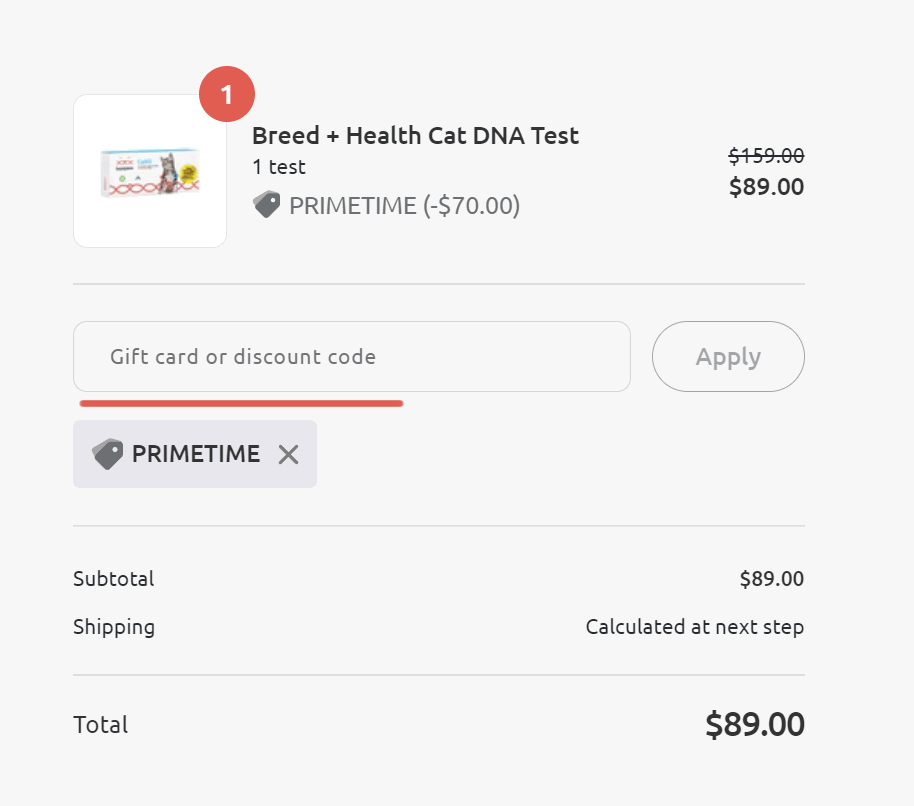Click the Shipping label
This screenshot has width=914, height=806.
114,627
